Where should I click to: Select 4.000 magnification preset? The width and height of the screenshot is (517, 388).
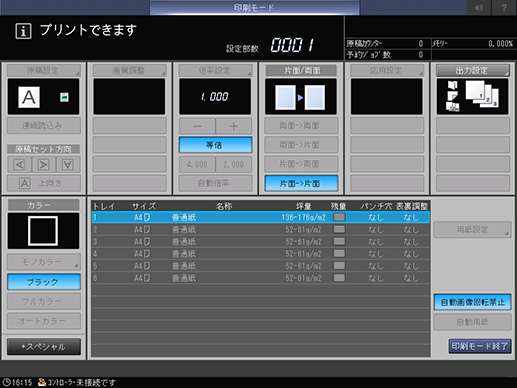click(197, 164)
